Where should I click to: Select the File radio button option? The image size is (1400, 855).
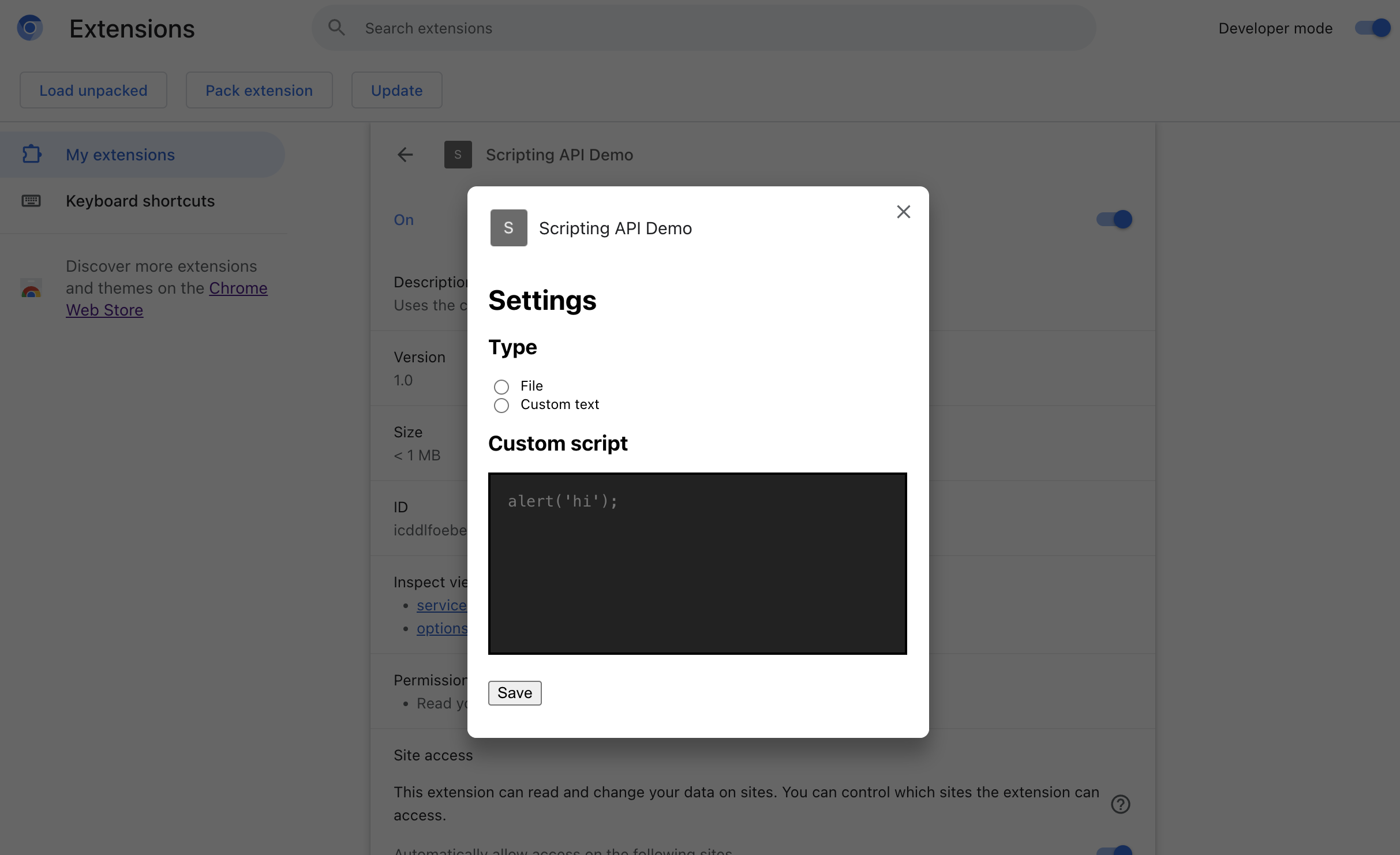[501, 385]
